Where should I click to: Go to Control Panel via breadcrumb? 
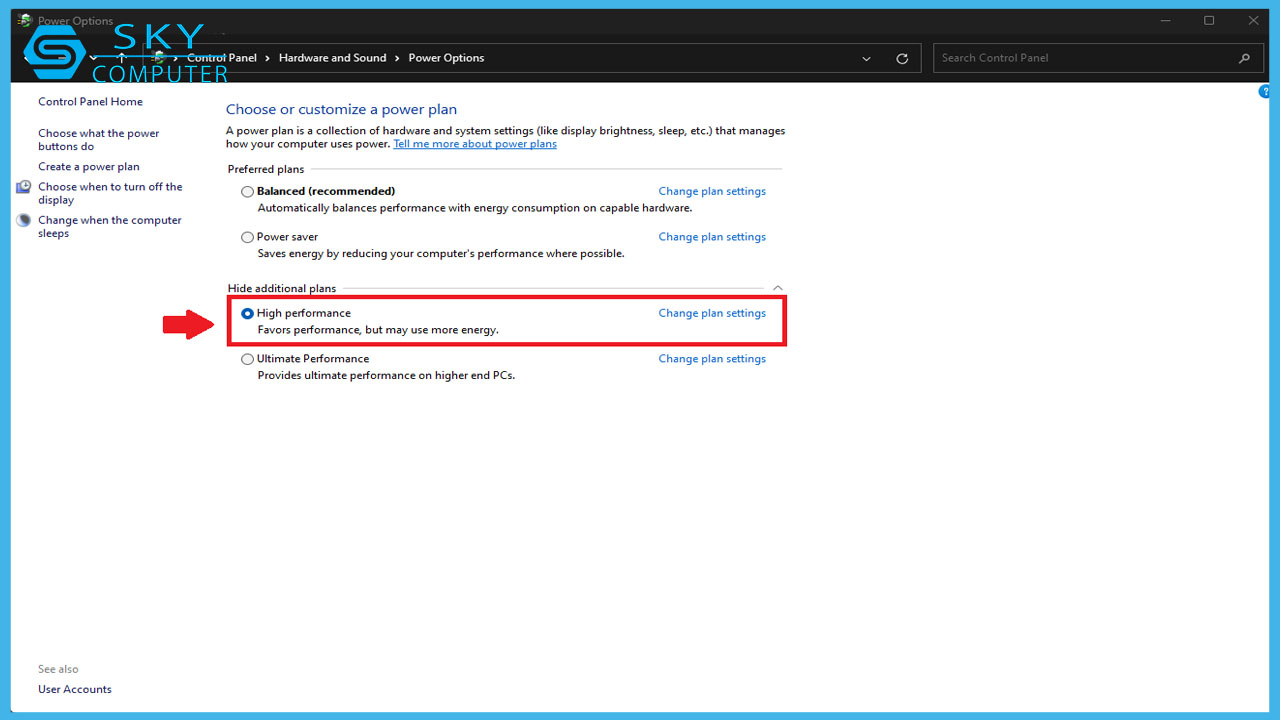click(x=222, y=58)
